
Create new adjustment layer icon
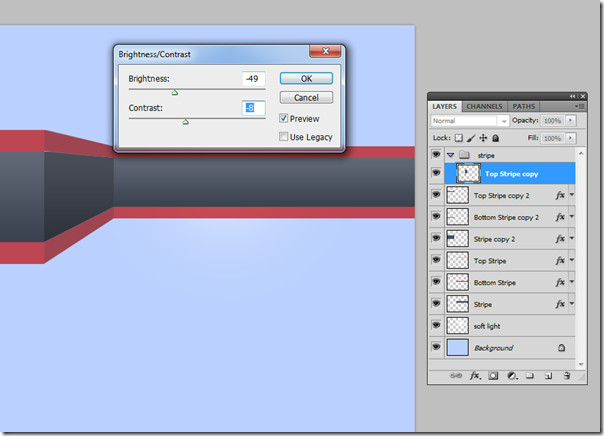pos(512,376)
